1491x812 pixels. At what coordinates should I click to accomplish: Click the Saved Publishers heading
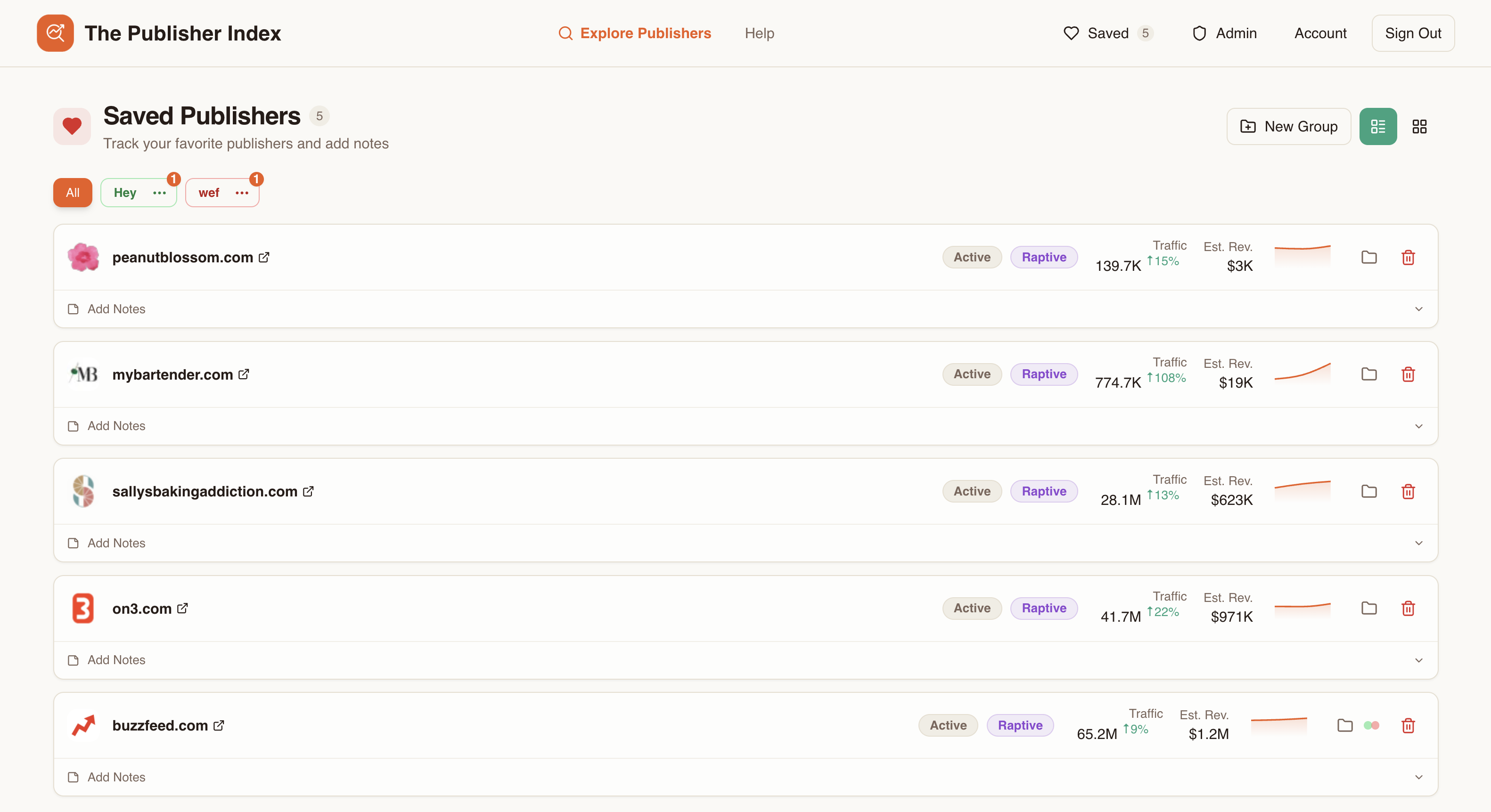tap(201, 116)
